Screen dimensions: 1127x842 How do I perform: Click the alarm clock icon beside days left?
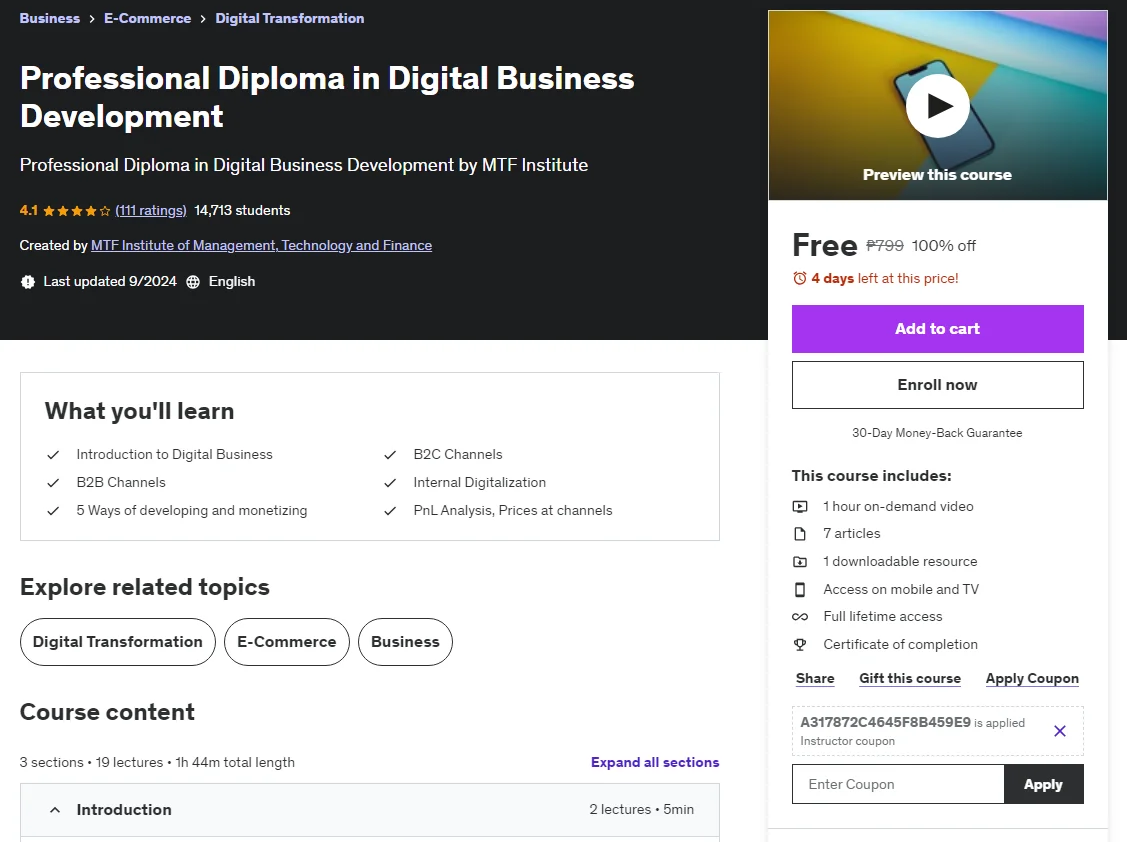(x=799, y=278)
